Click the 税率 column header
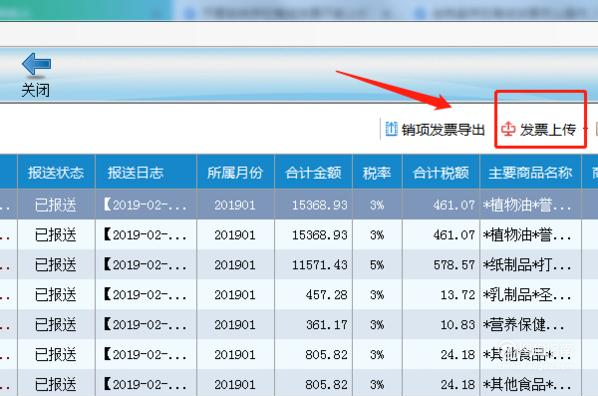Viewport: 598px width, 396px height. 377,172
